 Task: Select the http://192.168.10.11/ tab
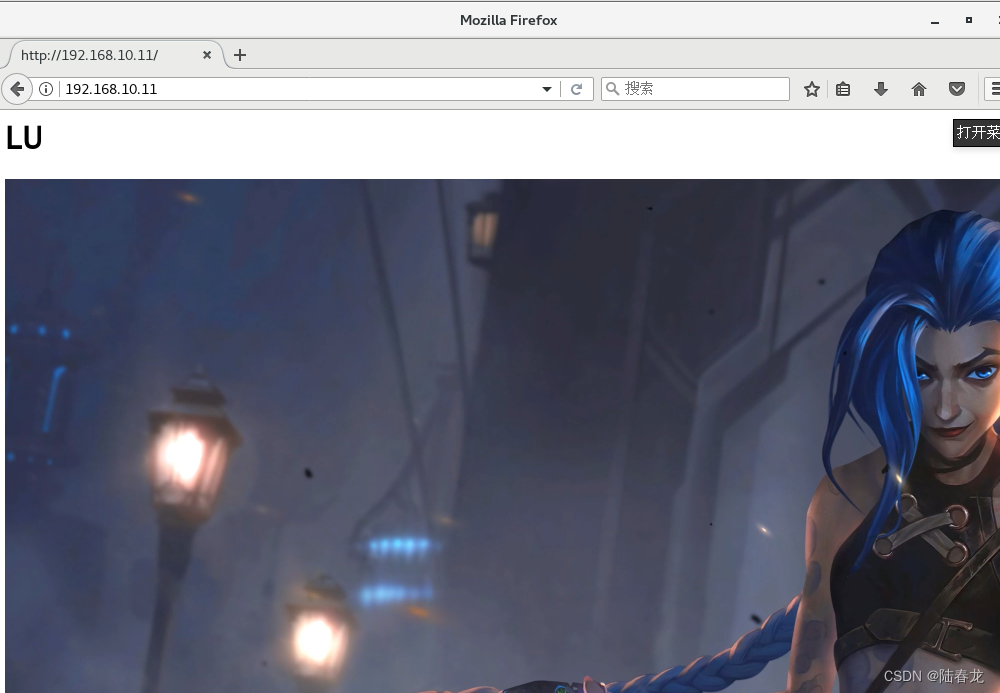tap(114, 55)
